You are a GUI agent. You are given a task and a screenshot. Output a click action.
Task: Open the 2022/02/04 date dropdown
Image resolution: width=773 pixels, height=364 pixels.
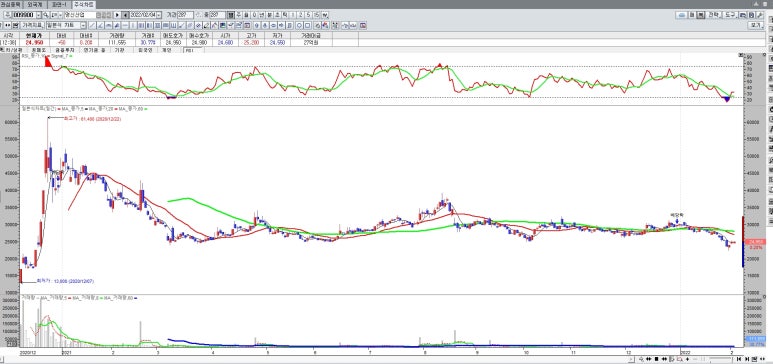[159, 15]
